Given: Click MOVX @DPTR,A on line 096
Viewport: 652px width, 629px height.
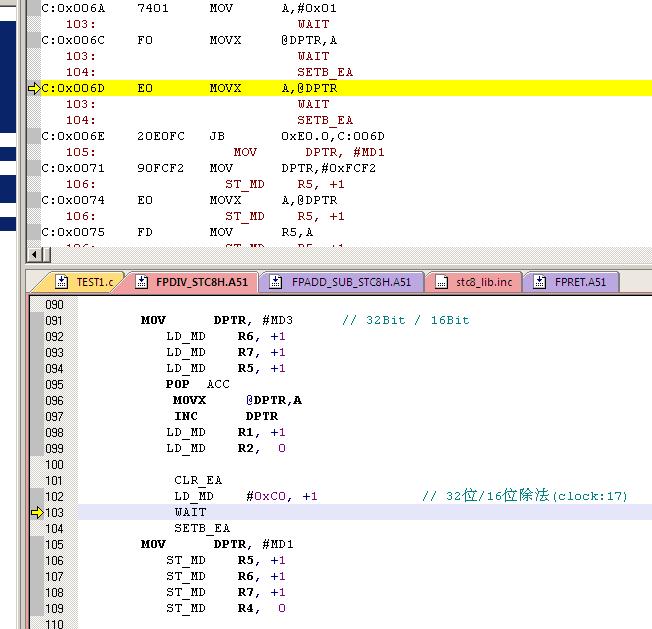Looking at the screenshot, I should coord(237,400).
